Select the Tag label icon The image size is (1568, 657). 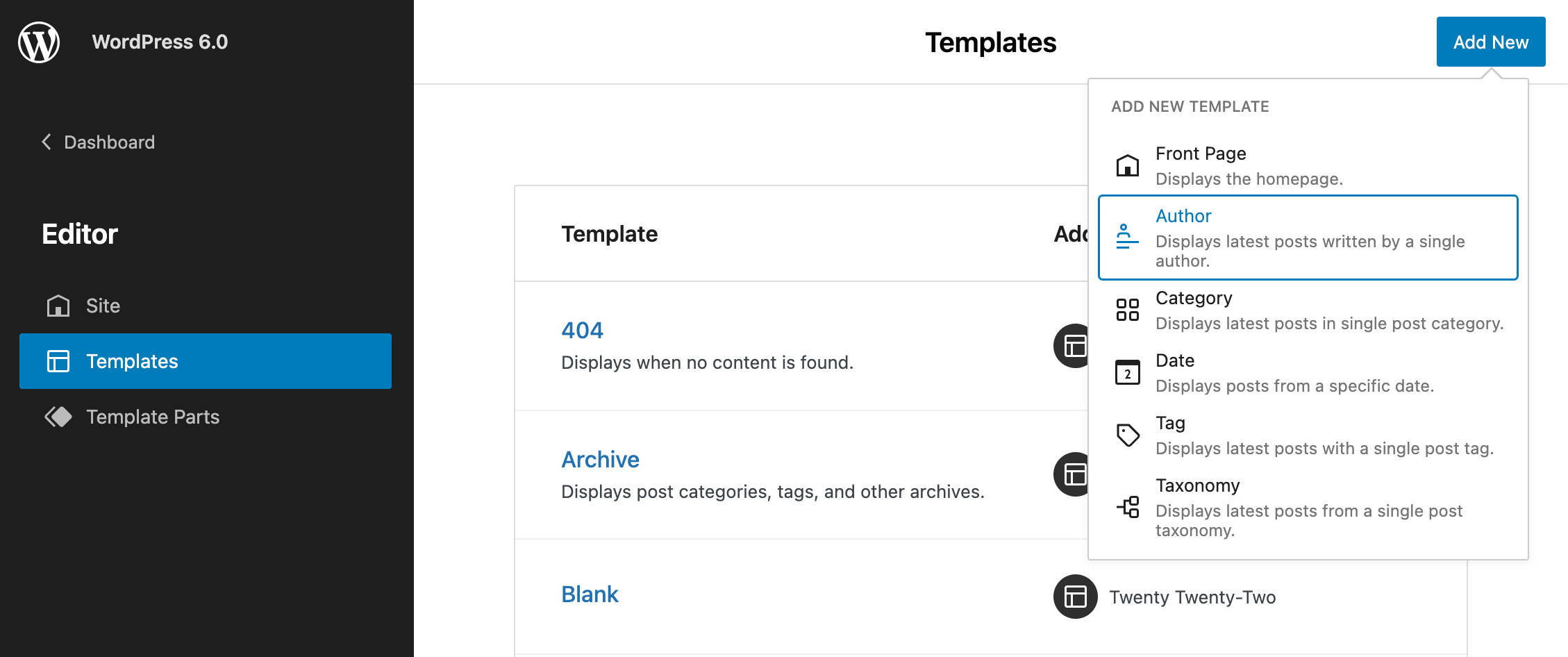coord(1126,435)
